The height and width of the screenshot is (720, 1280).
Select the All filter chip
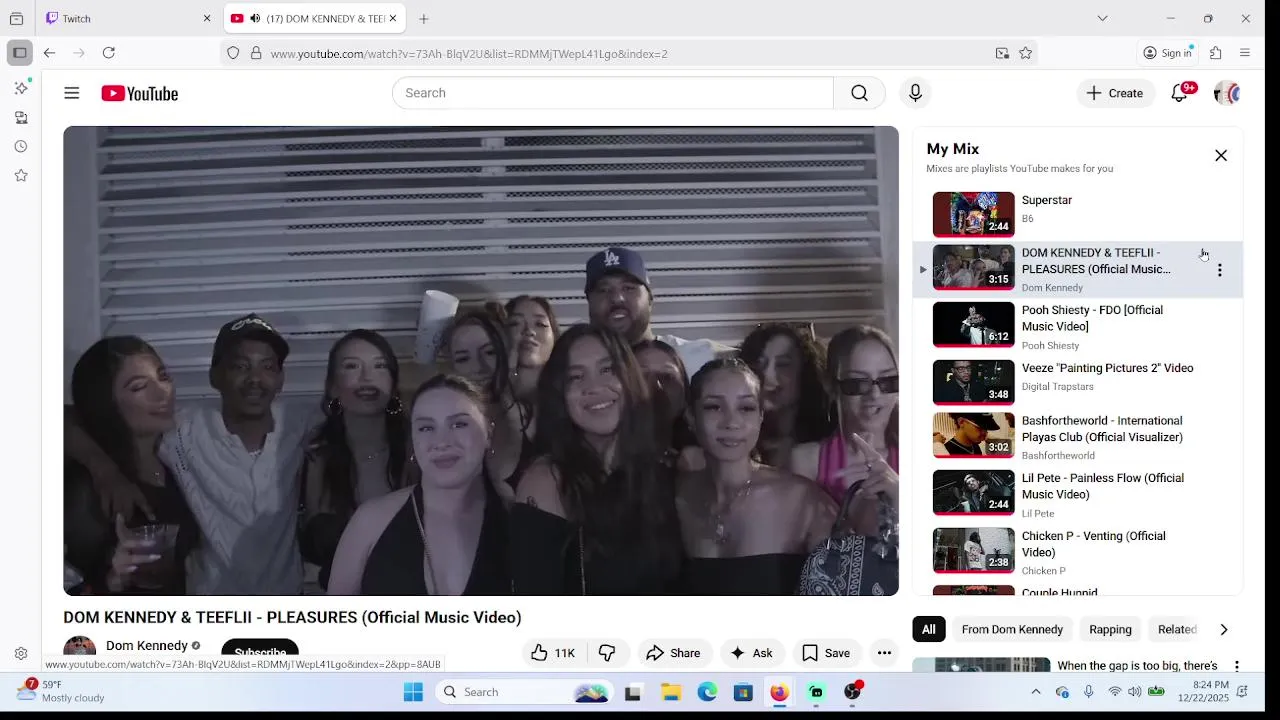click(x=929, y=629)
